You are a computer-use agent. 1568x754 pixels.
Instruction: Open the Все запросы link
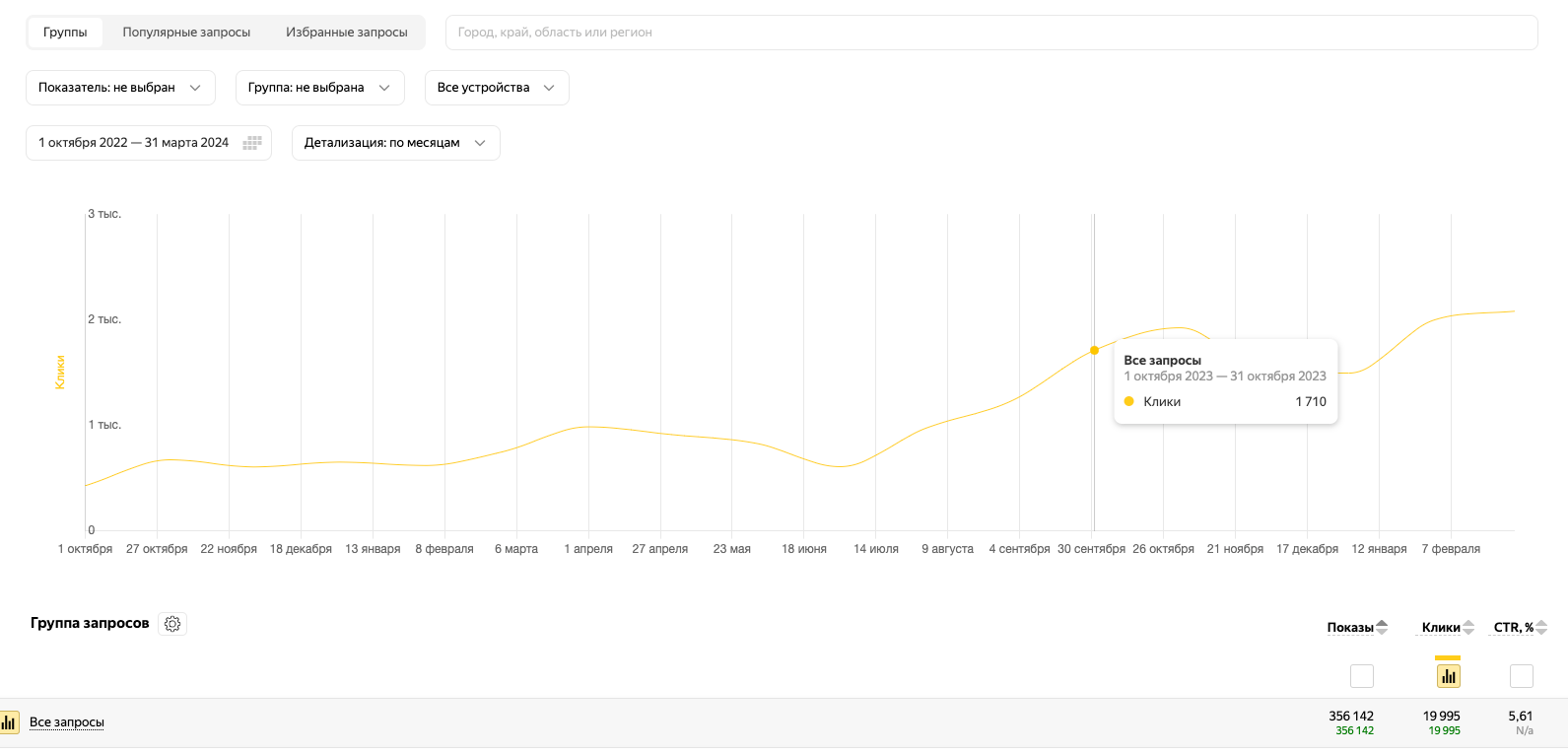click(67, 722)
